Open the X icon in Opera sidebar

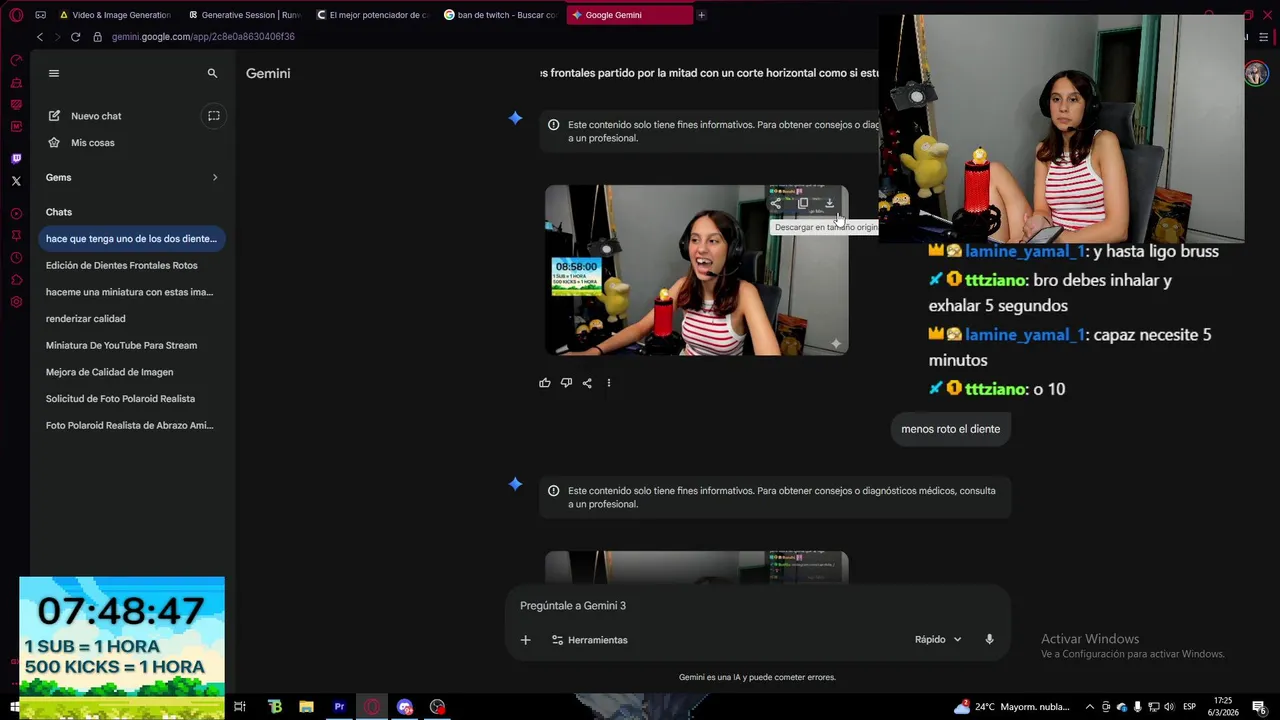click(x=16, y=181)
